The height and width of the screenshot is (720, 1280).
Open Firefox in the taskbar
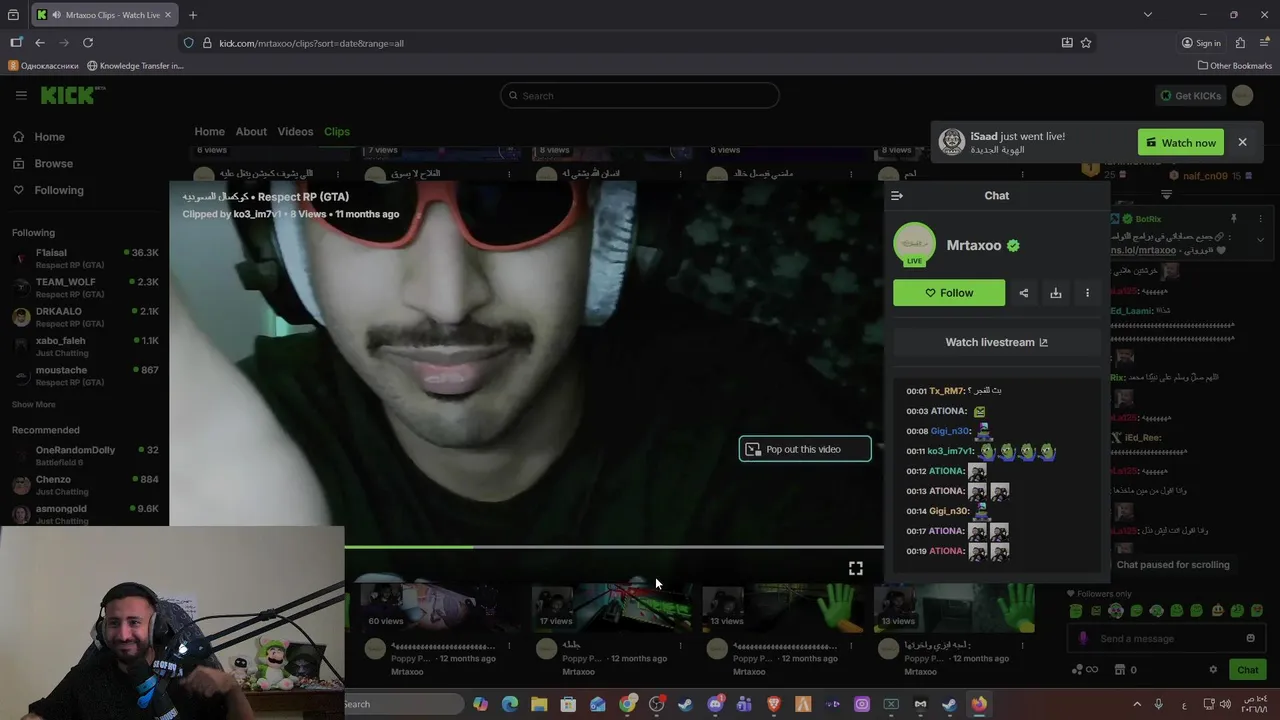point(978,704)
